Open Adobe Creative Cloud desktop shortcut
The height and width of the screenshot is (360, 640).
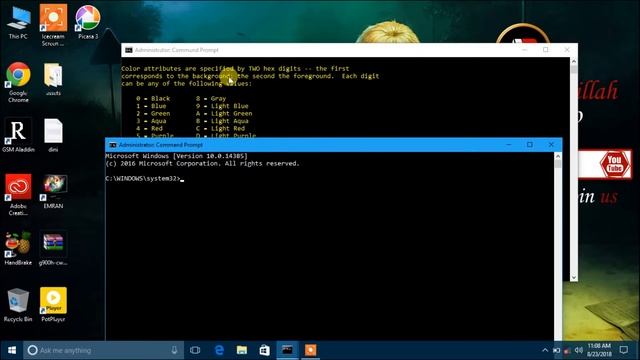(18, 195)
